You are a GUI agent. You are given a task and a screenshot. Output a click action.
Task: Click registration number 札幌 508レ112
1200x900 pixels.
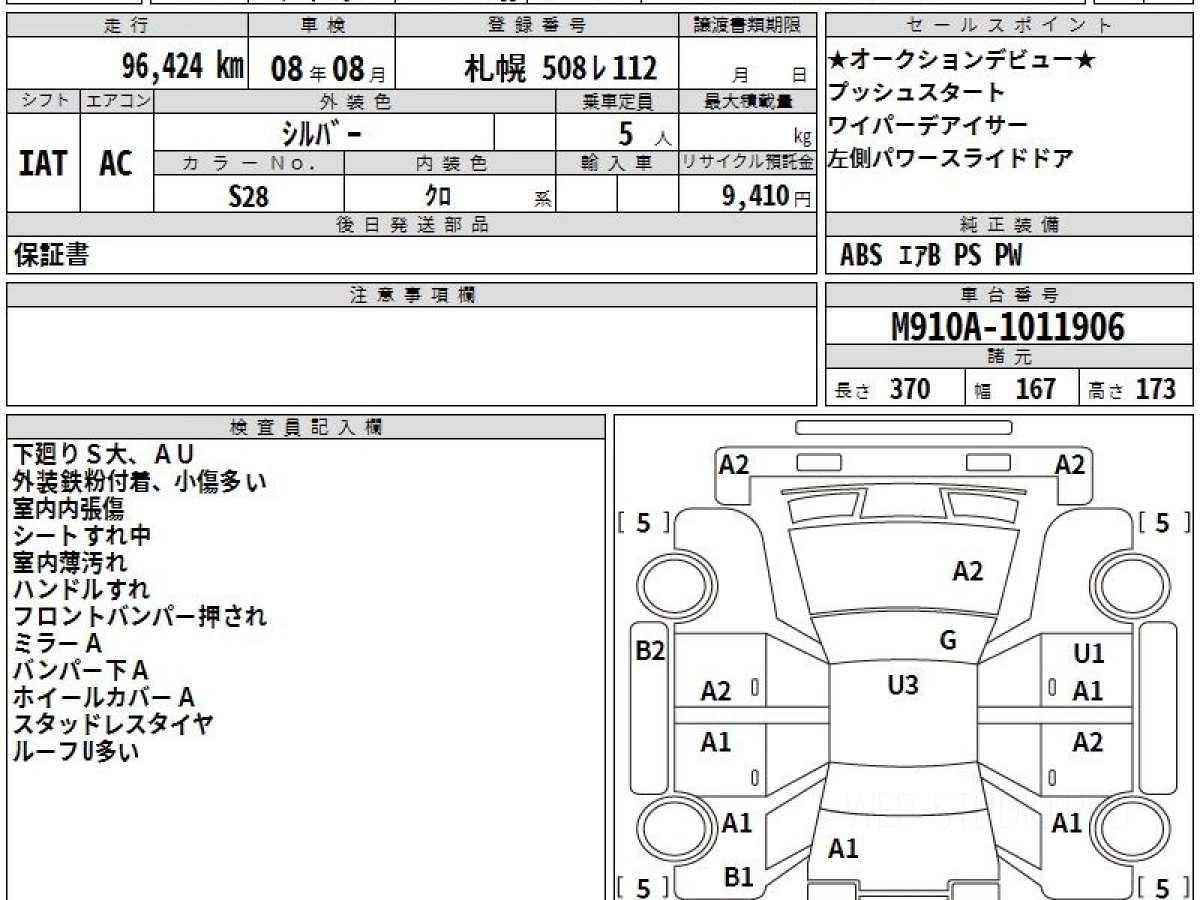(x=560, y=68)
